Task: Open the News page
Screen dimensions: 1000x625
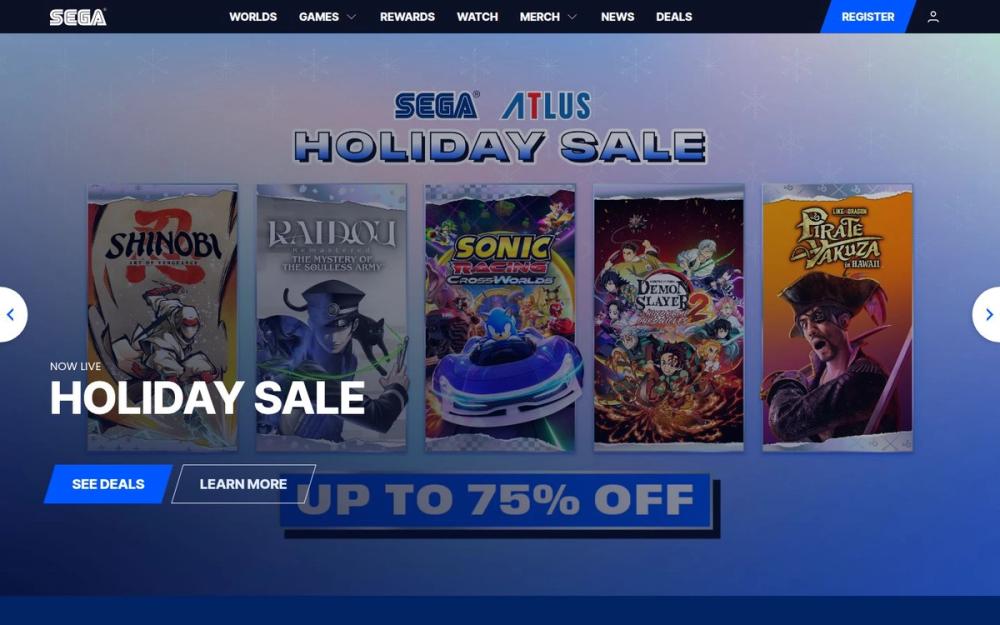Action: [x=617, y=17]
